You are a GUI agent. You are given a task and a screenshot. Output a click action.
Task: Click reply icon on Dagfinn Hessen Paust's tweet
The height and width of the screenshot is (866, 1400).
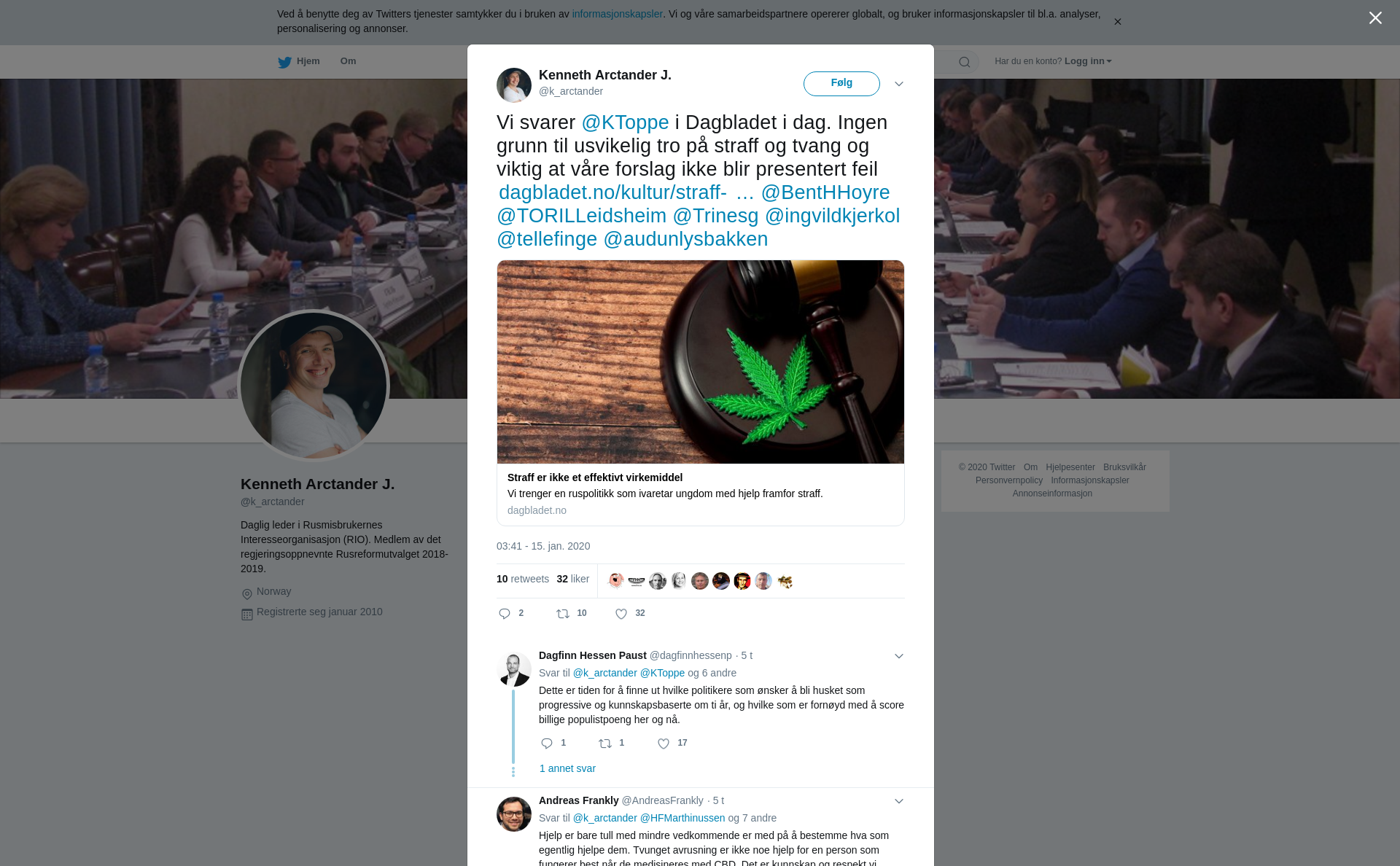[x=547, y=744]
